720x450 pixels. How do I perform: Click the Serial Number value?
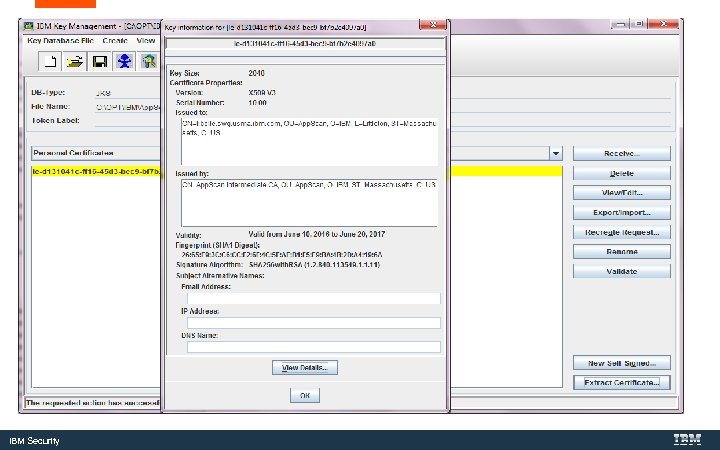[x=258, y=103]
